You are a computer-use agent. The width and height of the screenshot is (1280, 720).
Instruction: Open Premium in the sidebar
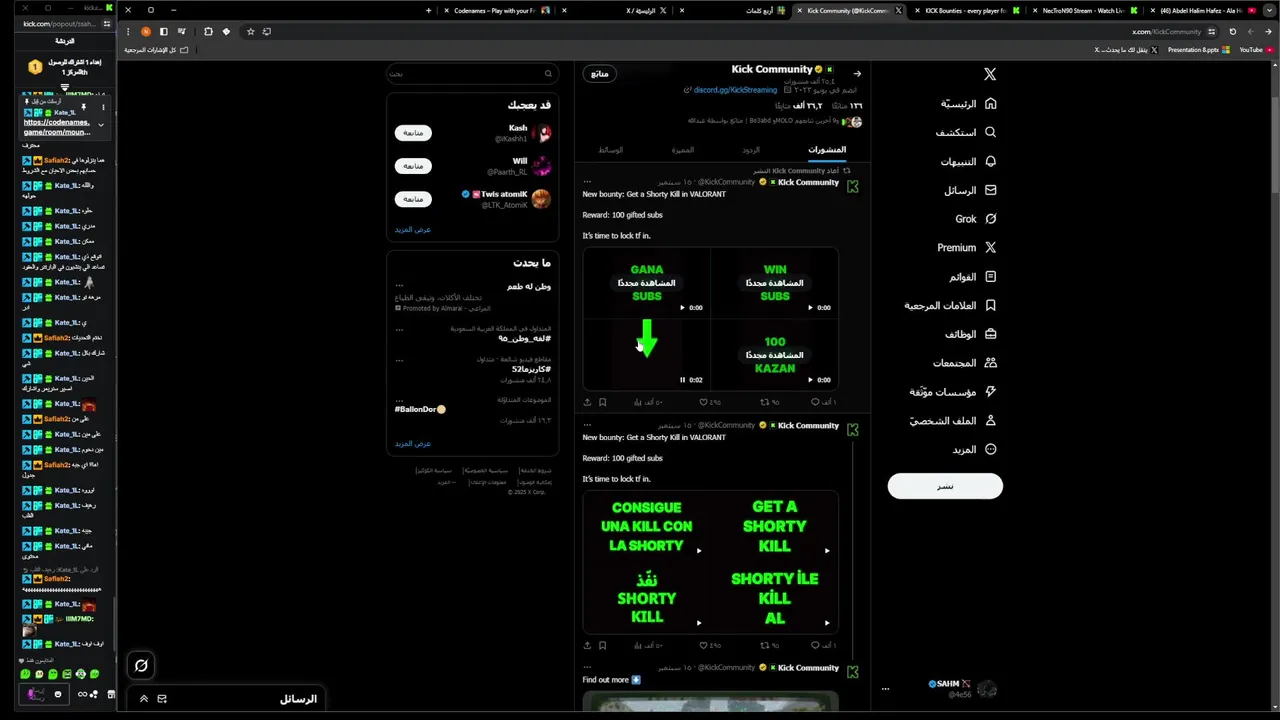pyautogui.click(x=967, y=247)
